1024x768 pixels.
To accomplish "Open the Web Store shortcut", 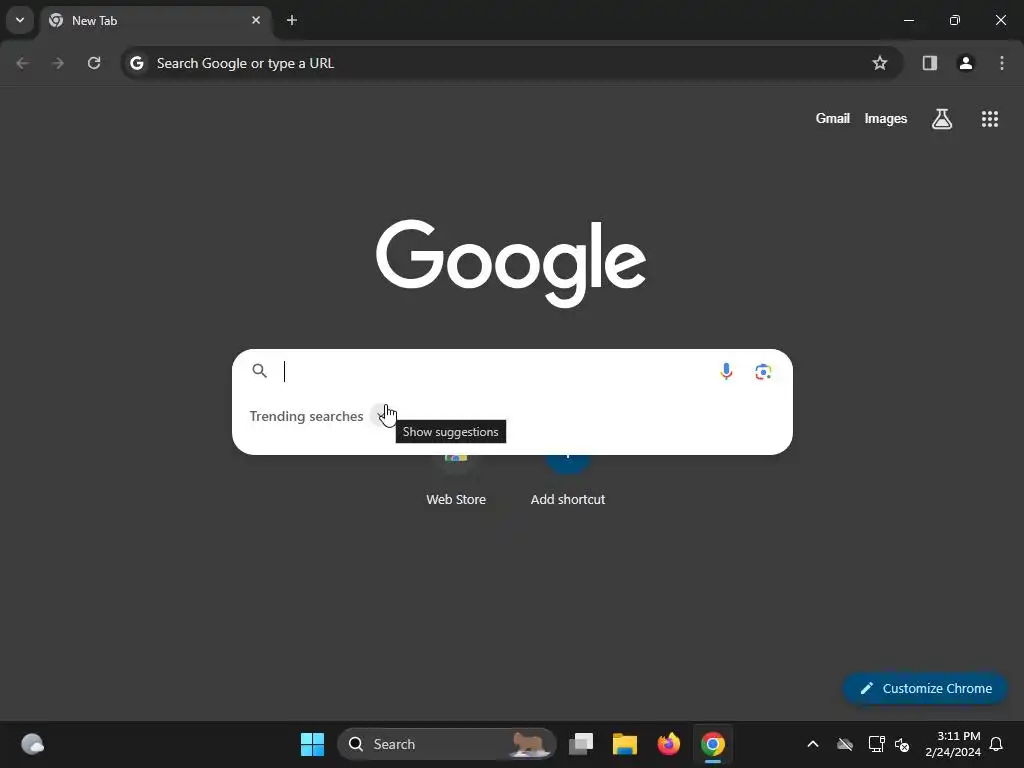I will point(456,480).
